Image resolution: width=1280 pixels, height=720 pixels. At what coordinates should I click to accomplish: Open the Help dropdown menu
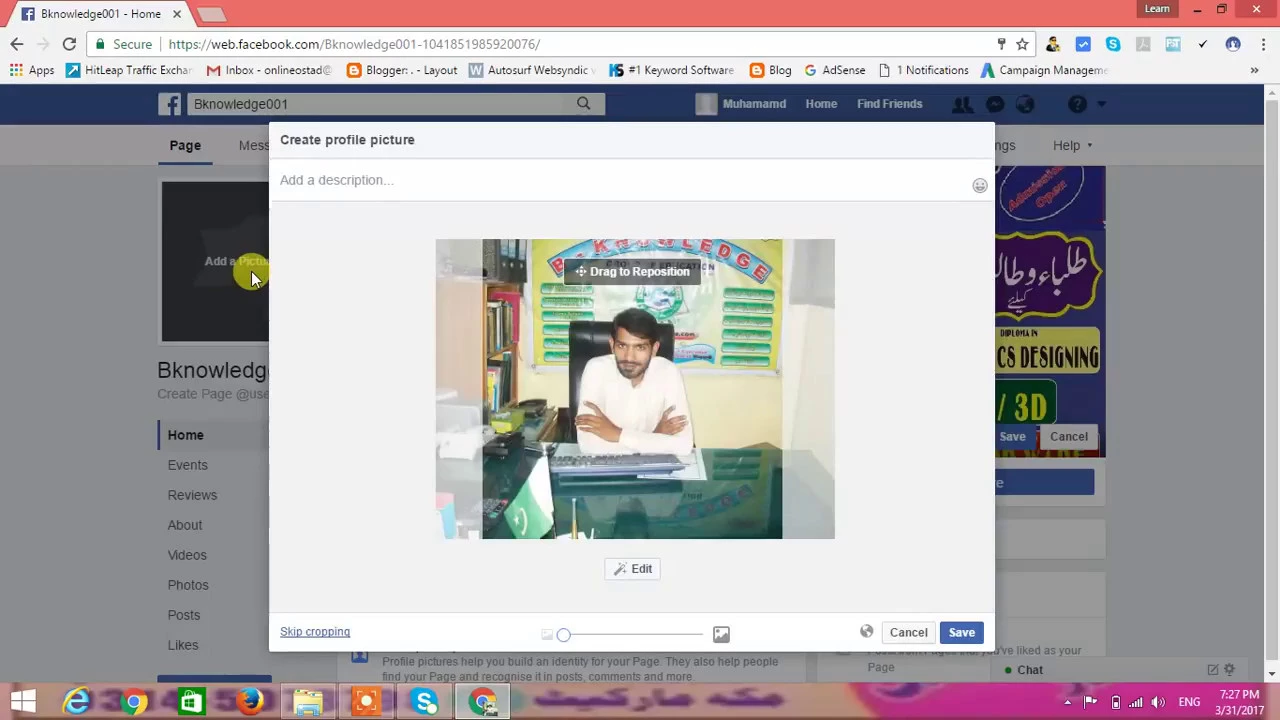(x=1072, y=145)
